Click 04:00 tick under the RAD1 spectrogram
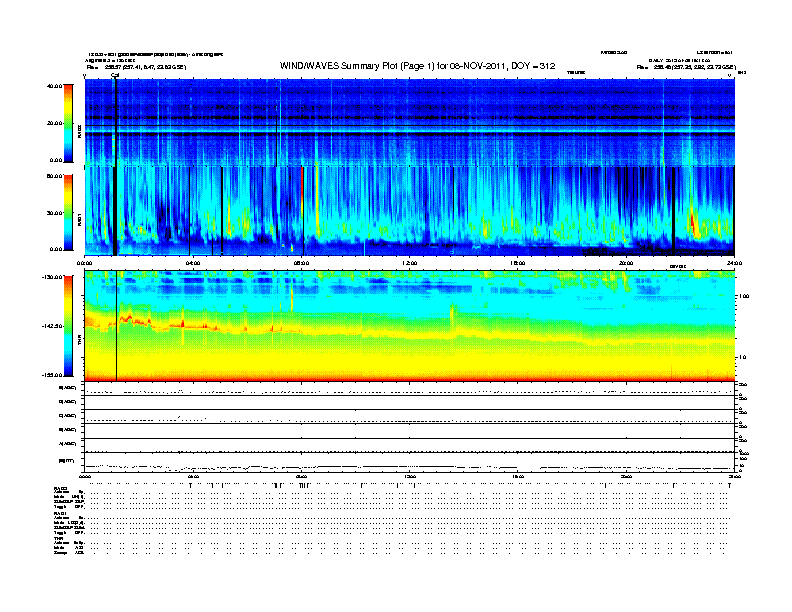This screenshot has width=792, height=612. click(193, 263)
